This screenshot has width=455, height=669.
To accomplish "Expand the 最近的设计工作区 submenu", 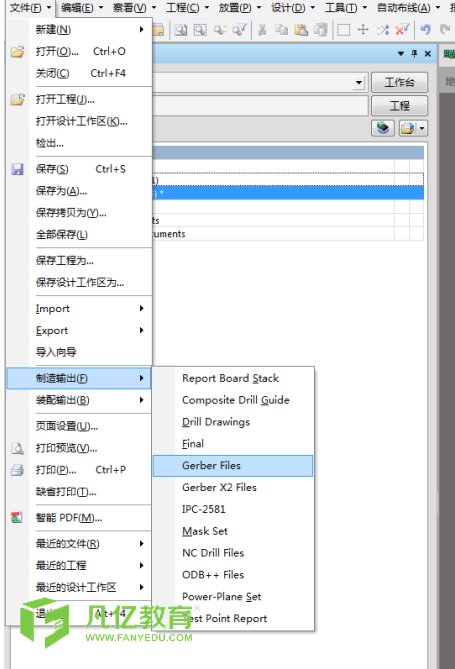I will point(141,587).
